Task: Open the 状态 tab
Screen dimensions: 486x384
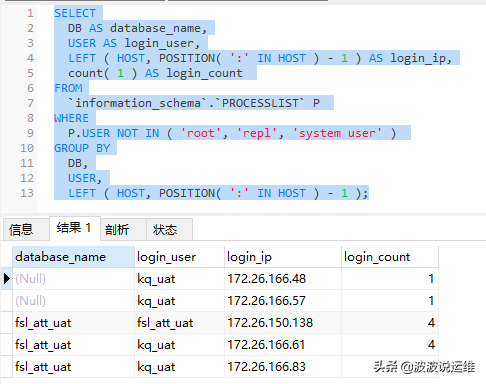Action: pyautogui.click(x=169, y=229)
